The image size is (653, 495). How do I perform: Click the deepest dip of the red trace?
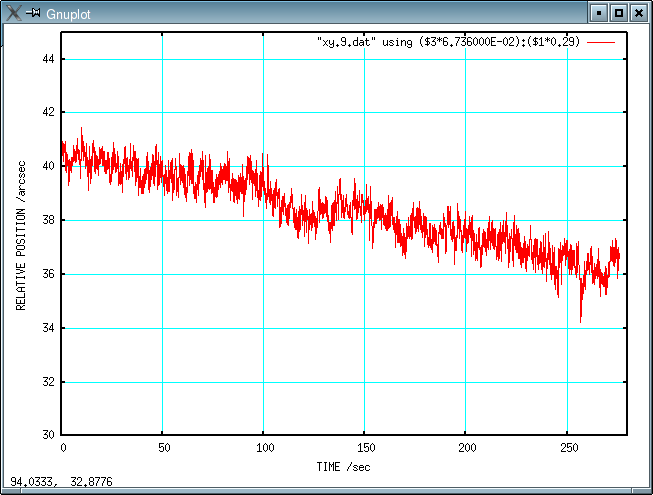pos(581,321)
